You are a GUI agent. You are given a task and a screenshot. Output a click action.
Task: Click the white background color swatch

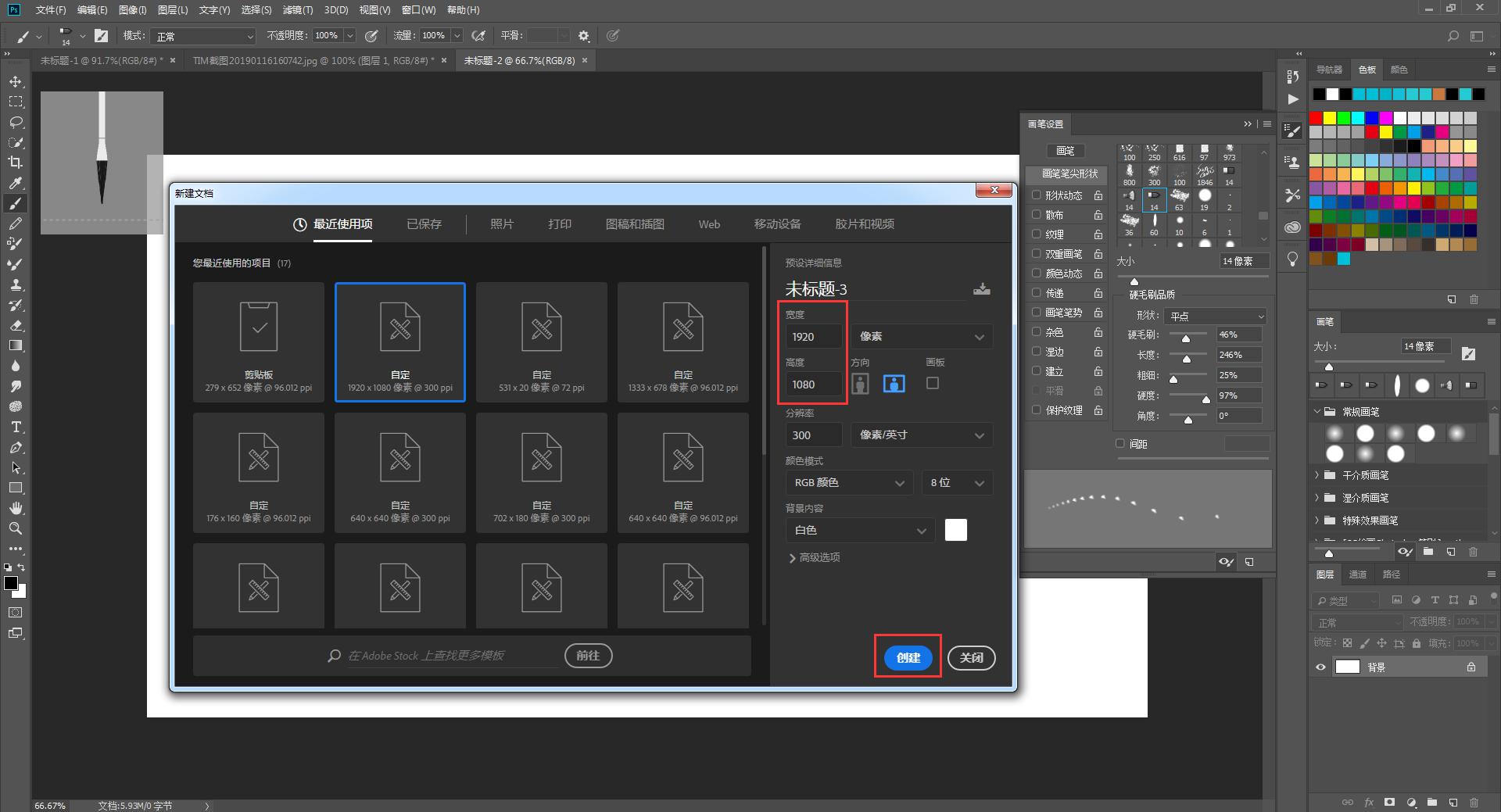click(x=956, y=530)
